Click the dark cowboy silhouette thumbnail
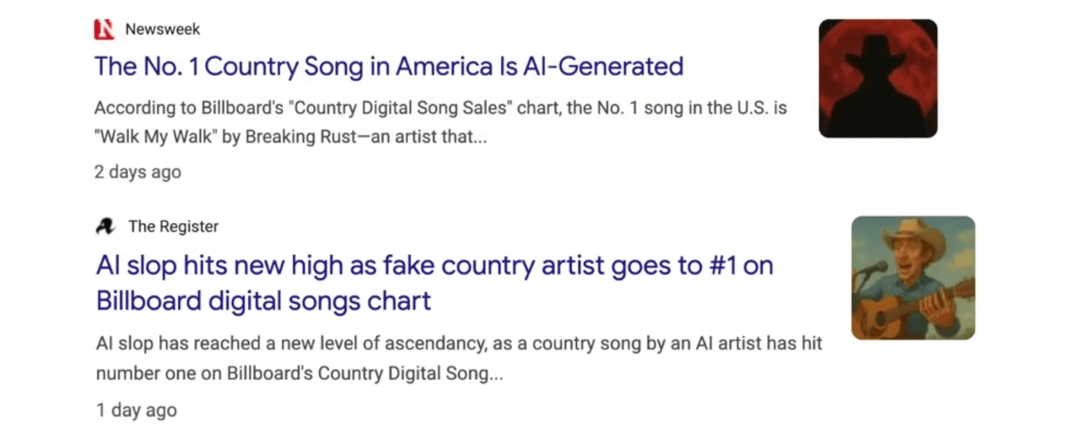This screenshot has width=1080, height=434. 877,78
